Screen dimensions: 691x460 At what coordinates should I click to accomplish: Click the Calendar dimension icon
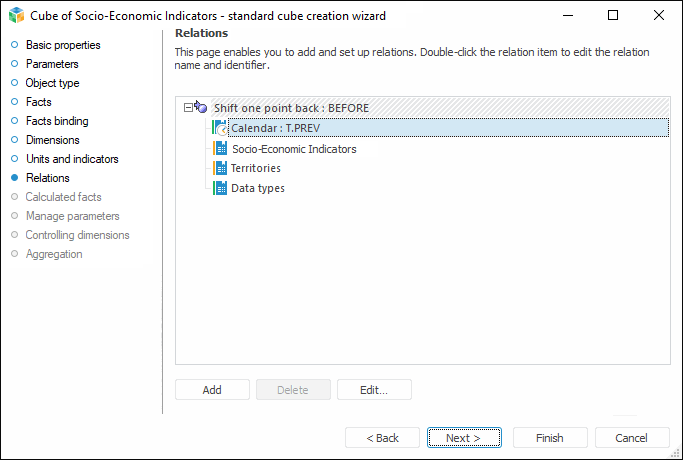coord(220,128)
